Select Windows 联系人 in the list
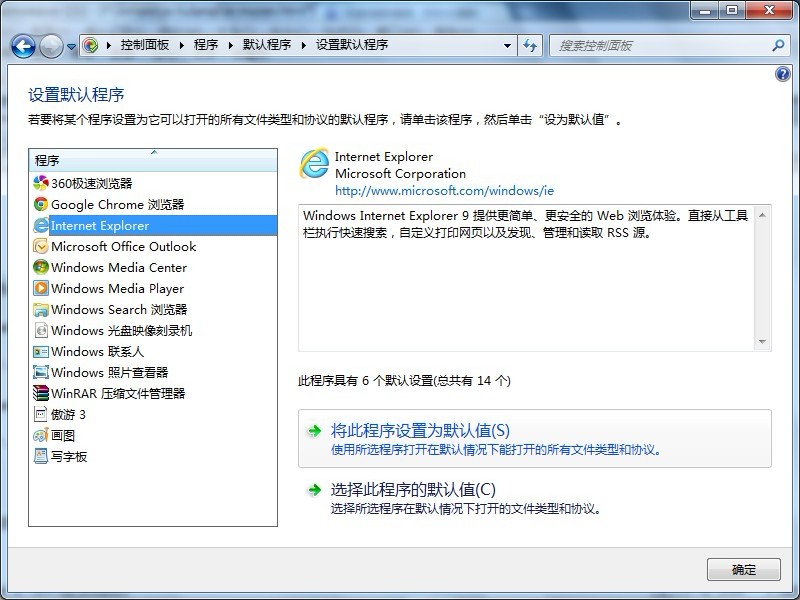 click(97, 352)
